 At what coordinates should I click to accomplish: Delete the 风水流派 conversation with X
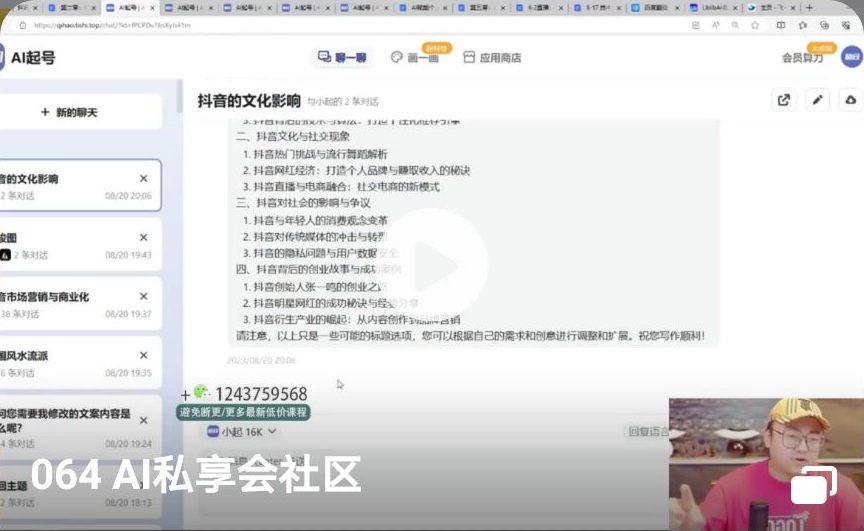click(x=143, y=355)
